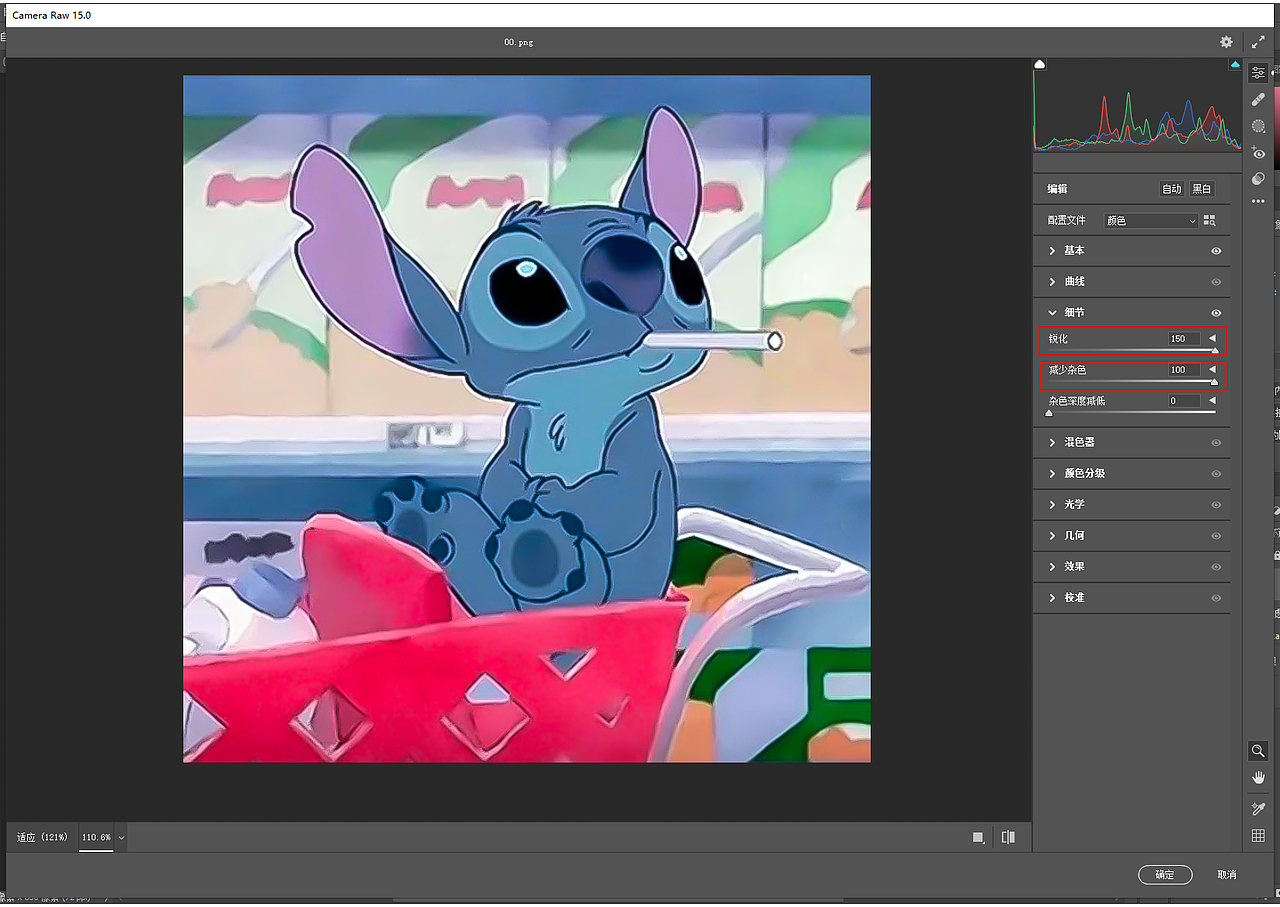Screen dimensions: 1280x907
Task: Select the Healing bandage tool
Action: click(x=1258, y=99)
